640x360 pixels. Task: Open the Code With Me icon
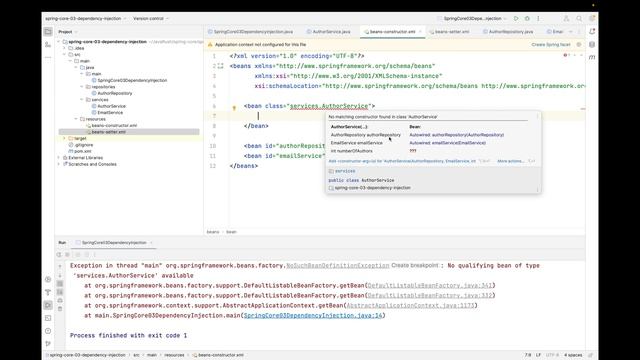(x=566, y=18)
